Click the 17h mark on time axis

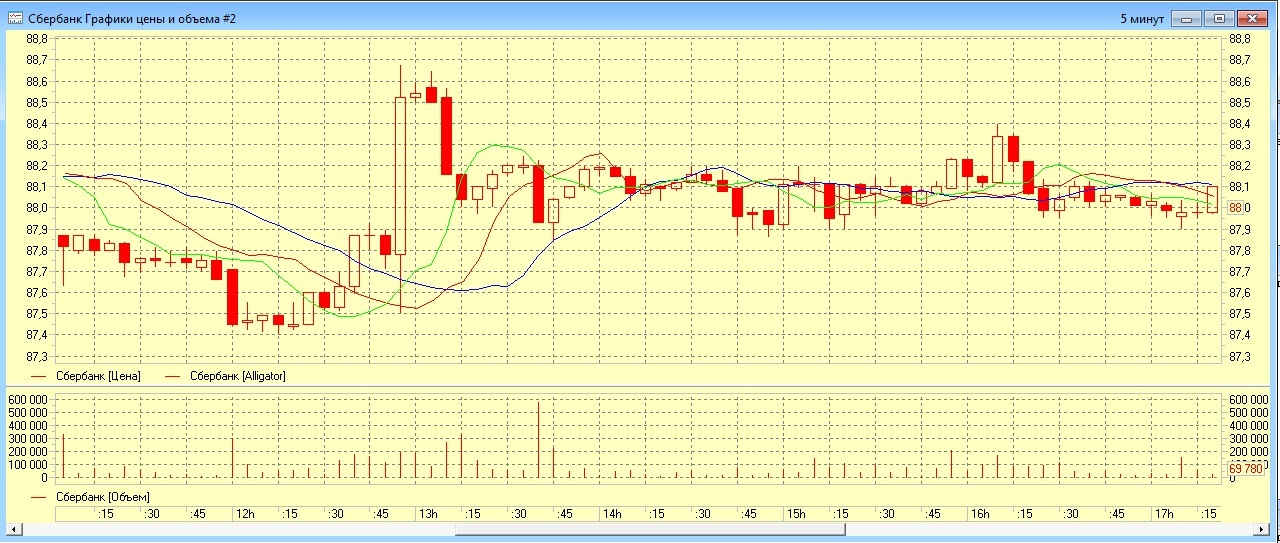1164,513
